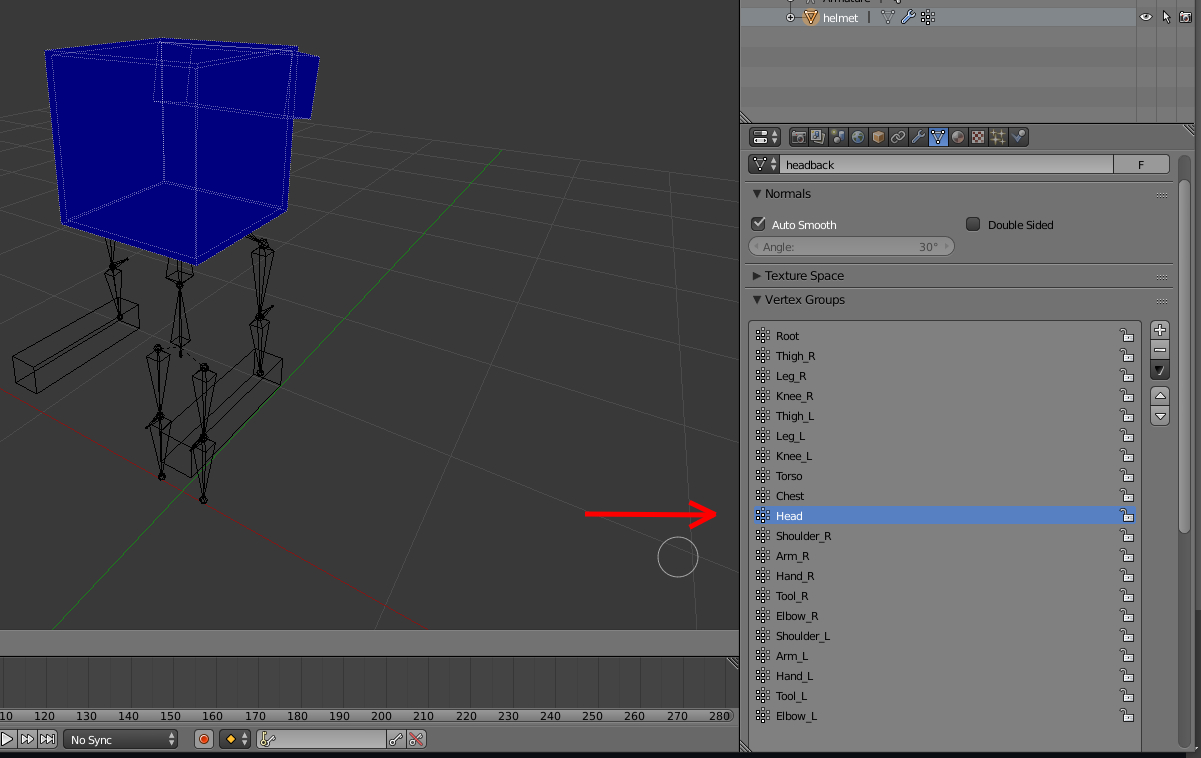Click helmet's mesh data icon in outliner

click(886, 17)
